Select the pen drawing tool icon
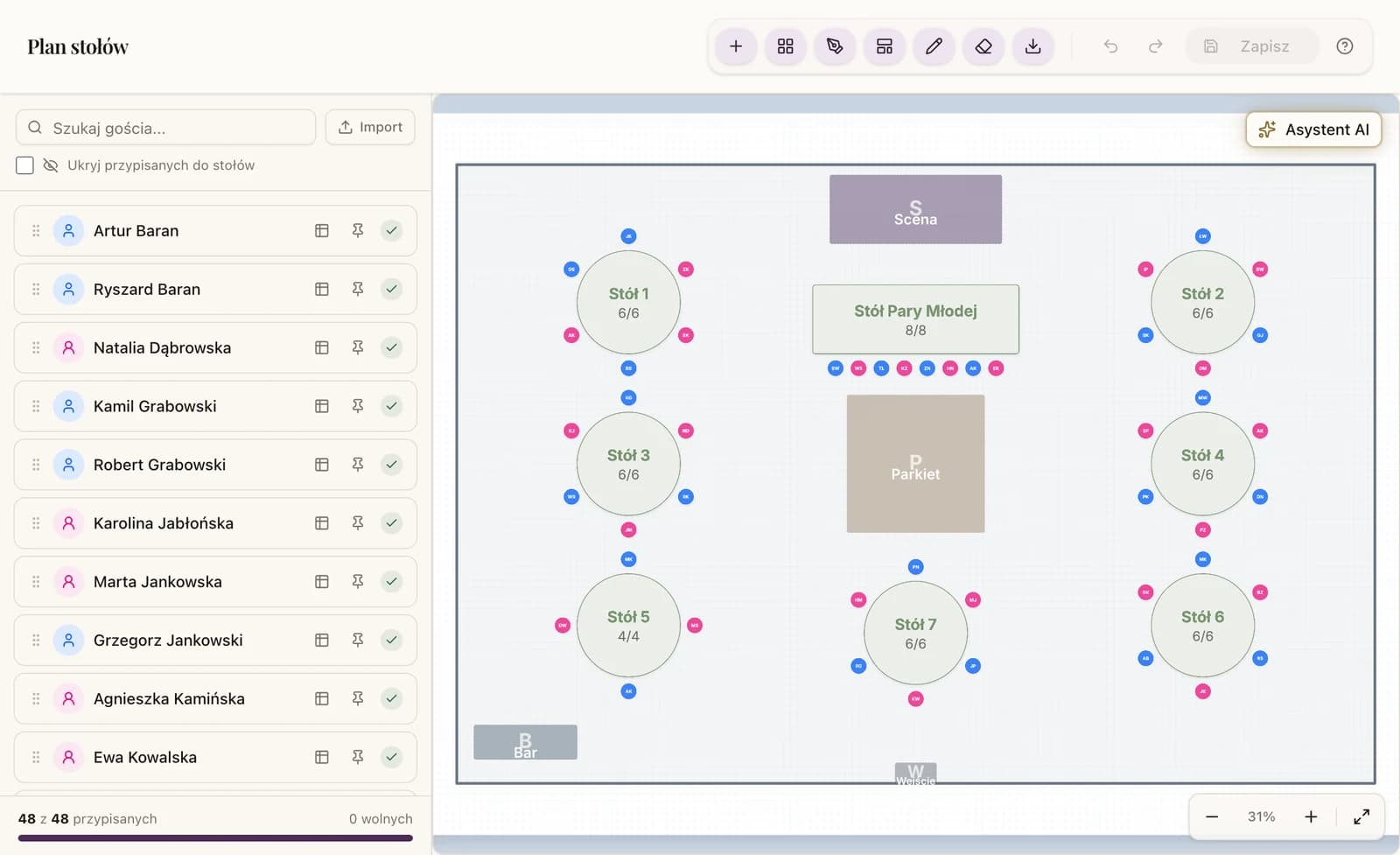Screen dimensions: 1400x855 coord(835,46)
